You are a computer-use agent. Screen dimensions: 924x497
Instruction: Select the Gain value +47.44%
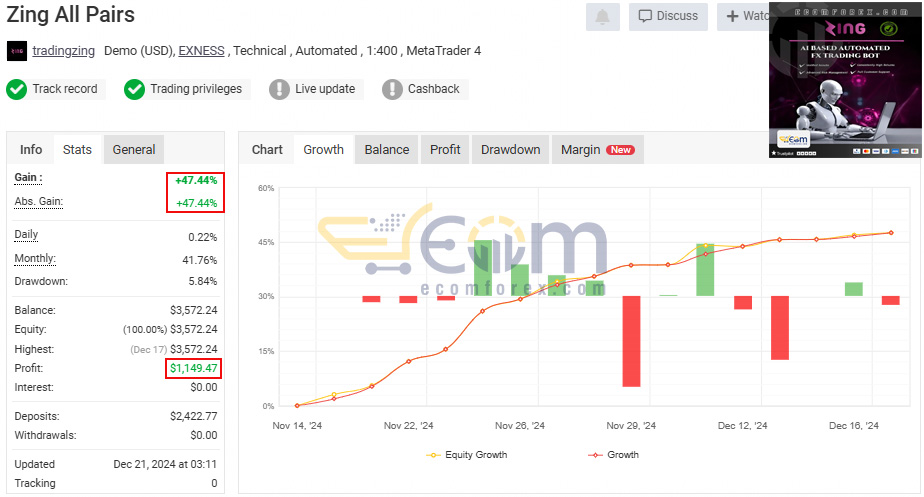196,180
